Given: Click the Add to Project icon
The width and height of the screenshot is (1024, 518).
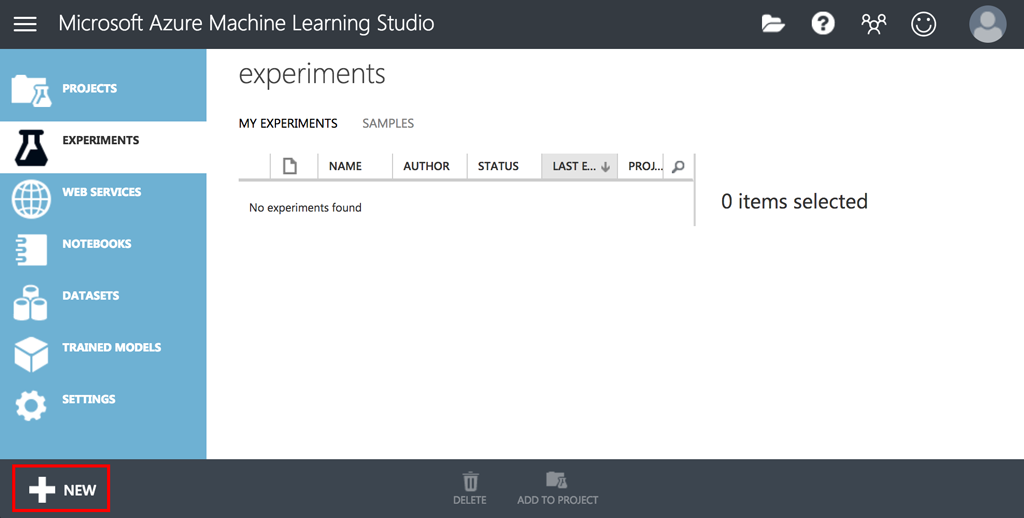Looking at the screenshot, I should 556,480.
